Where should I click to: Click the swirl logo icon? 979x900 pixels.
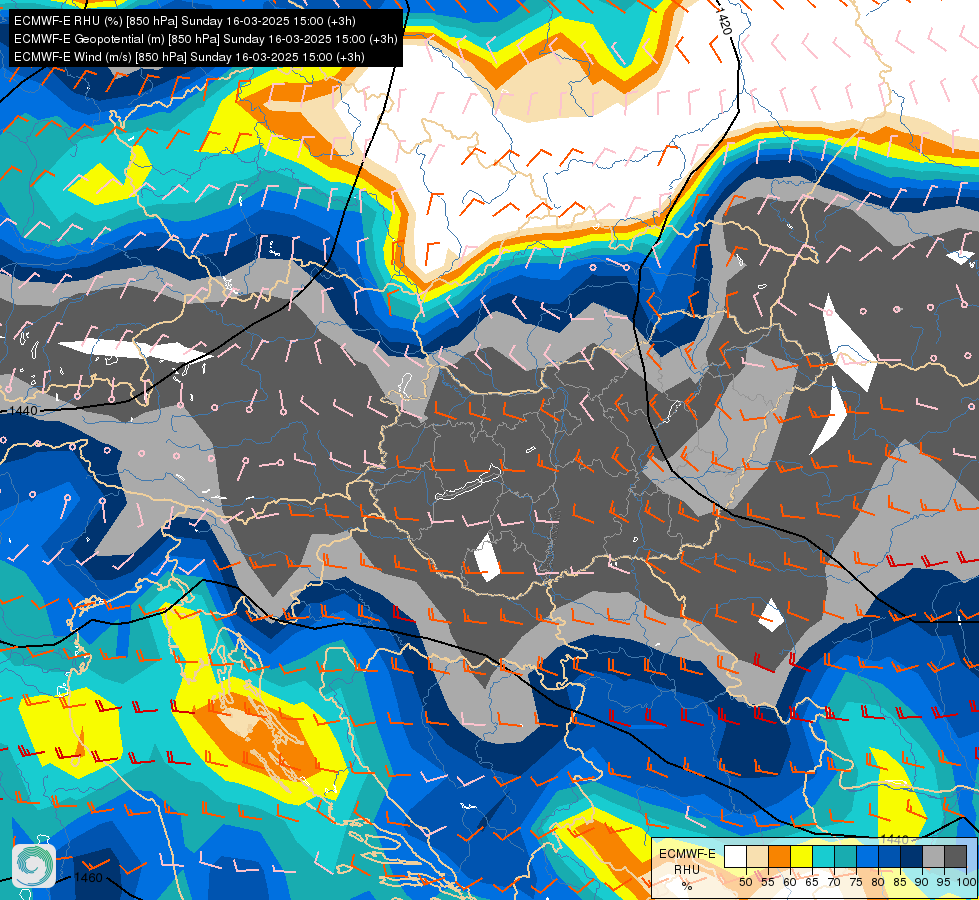[x=34, y=866]
